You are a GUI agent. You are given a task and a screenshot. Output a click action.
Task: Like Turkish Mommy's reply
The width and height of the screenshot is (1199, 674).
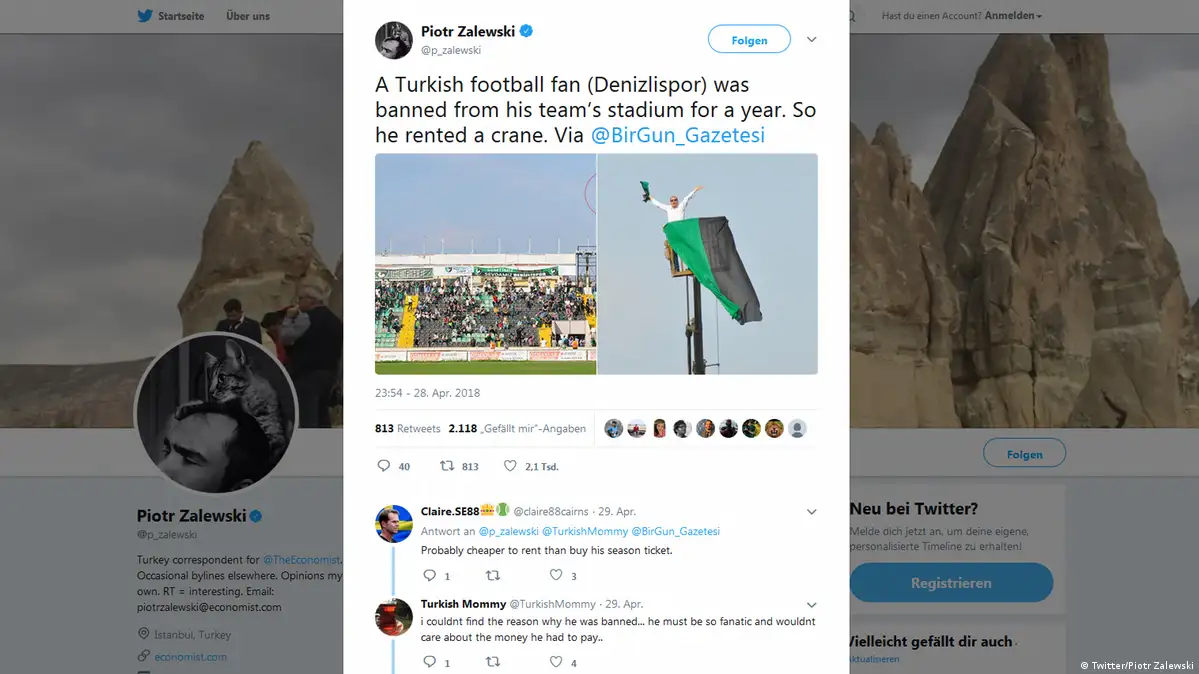point(556,662)
